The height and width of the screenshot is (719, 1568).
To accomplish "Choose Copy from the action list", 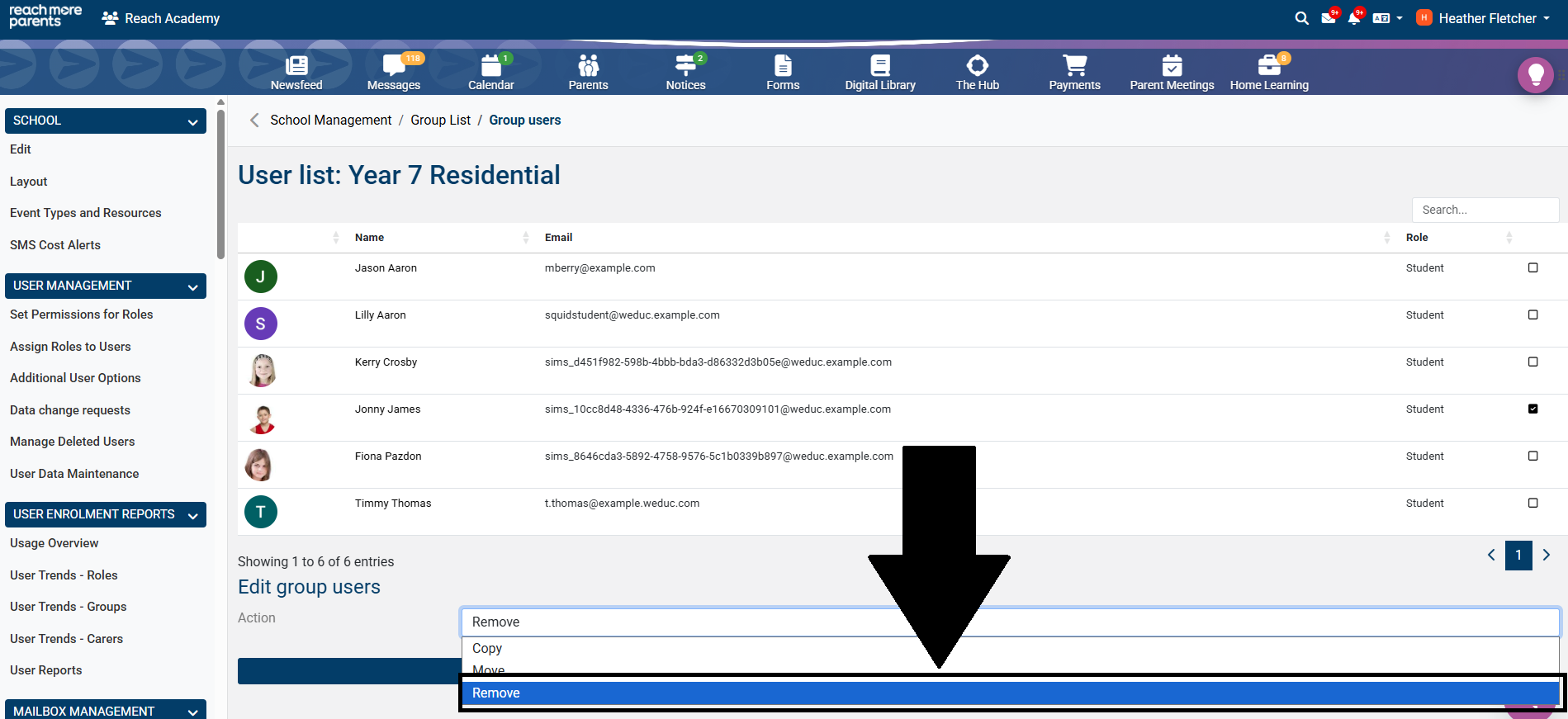I will (x=487, y=649).
